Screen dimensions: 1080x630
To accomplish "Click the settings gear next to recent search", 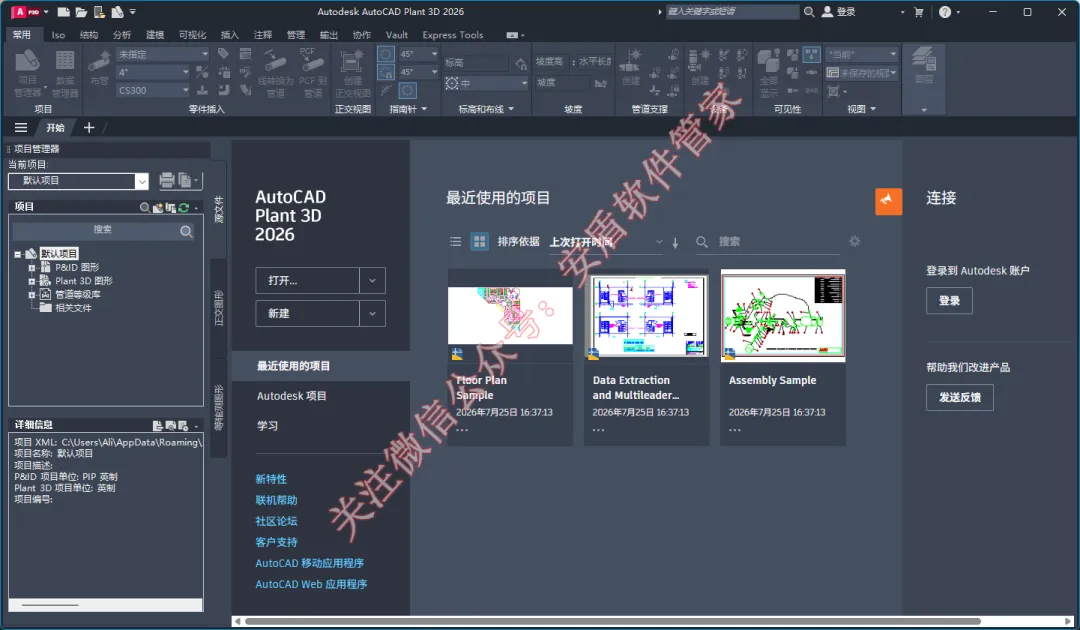I will click(x=855, y=241).
